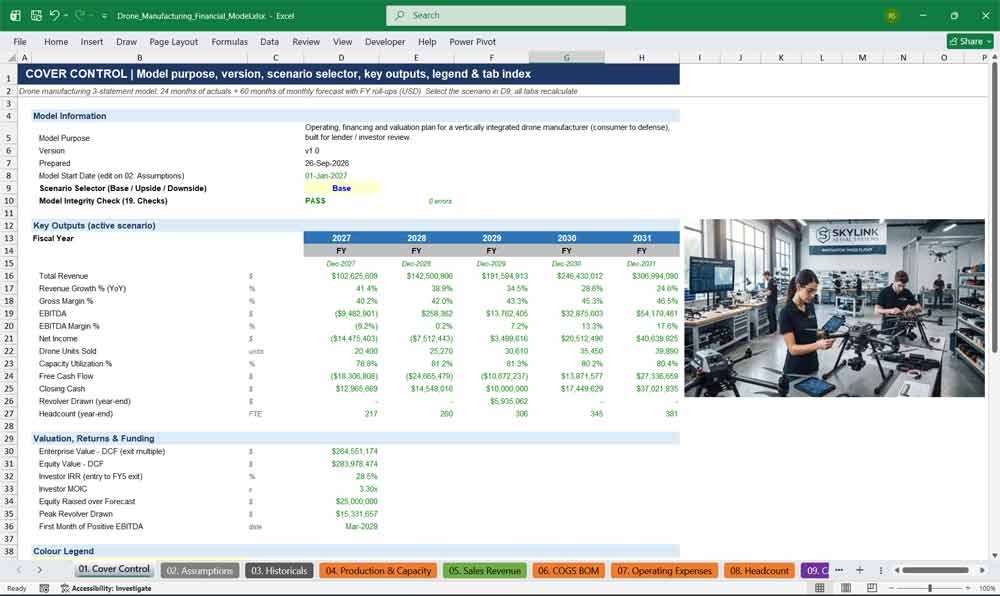The width and height of the screenshot is (1000, 596).
Task: Select column G header
Action: pos(567,57)
